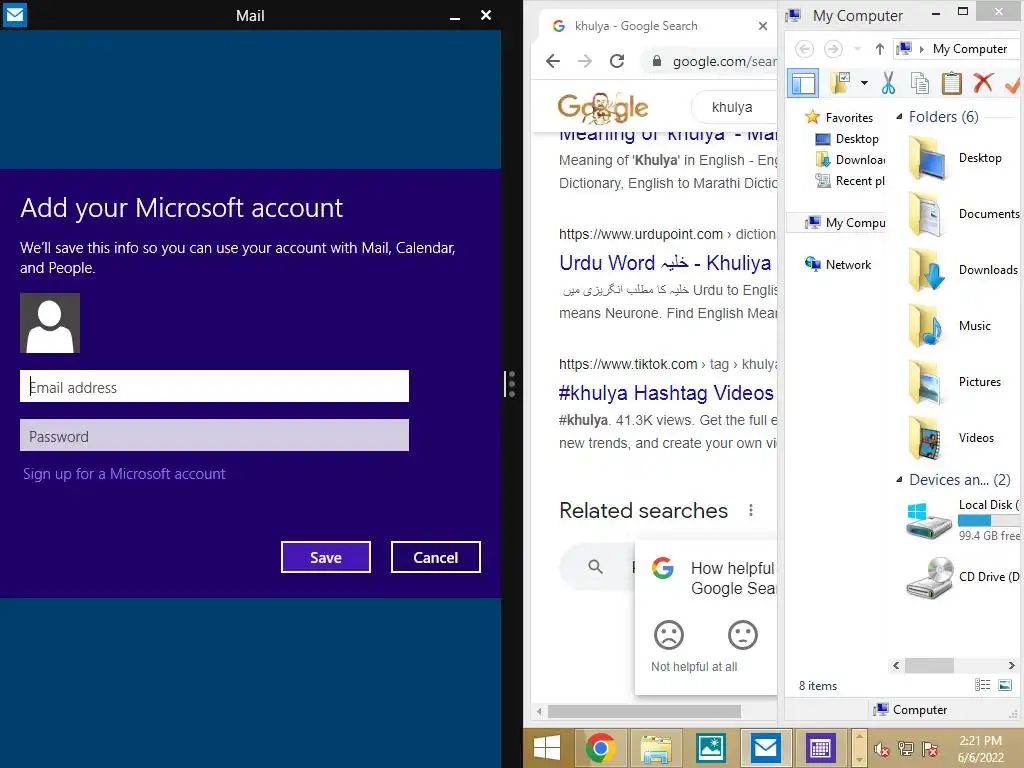Open Chrome from the taskbar
Image resolution: width=1024 pixels, height=768 pixels.
[601, 748]
